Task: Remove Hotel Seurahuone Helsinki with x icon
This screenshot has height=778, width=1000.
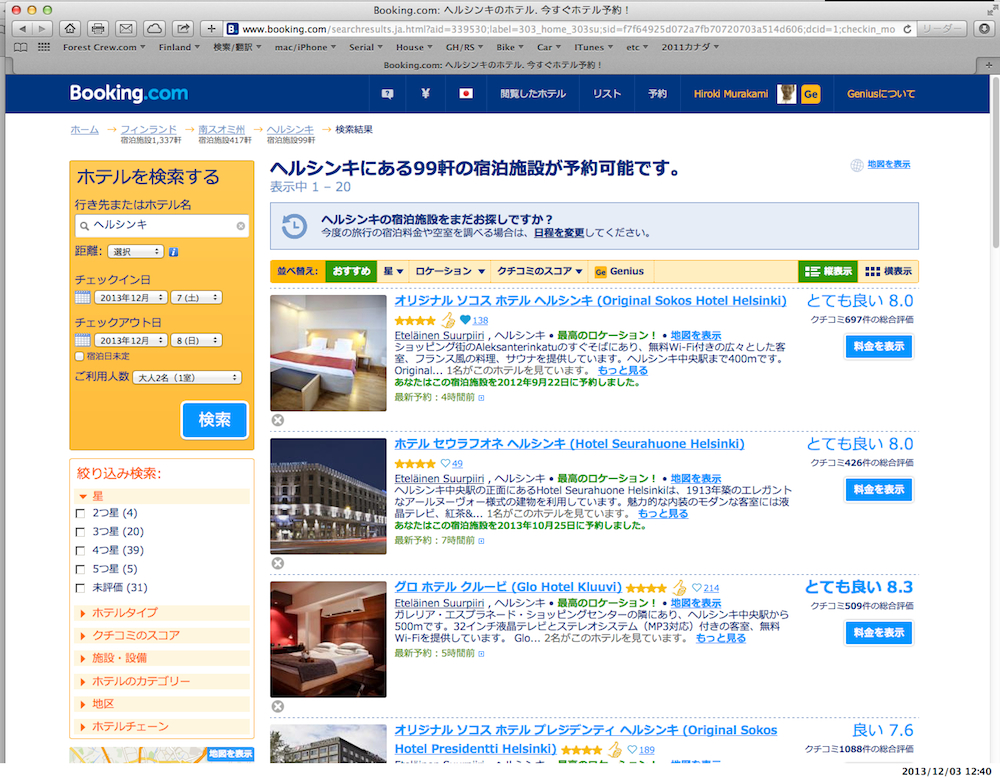Action: point(277,563)
